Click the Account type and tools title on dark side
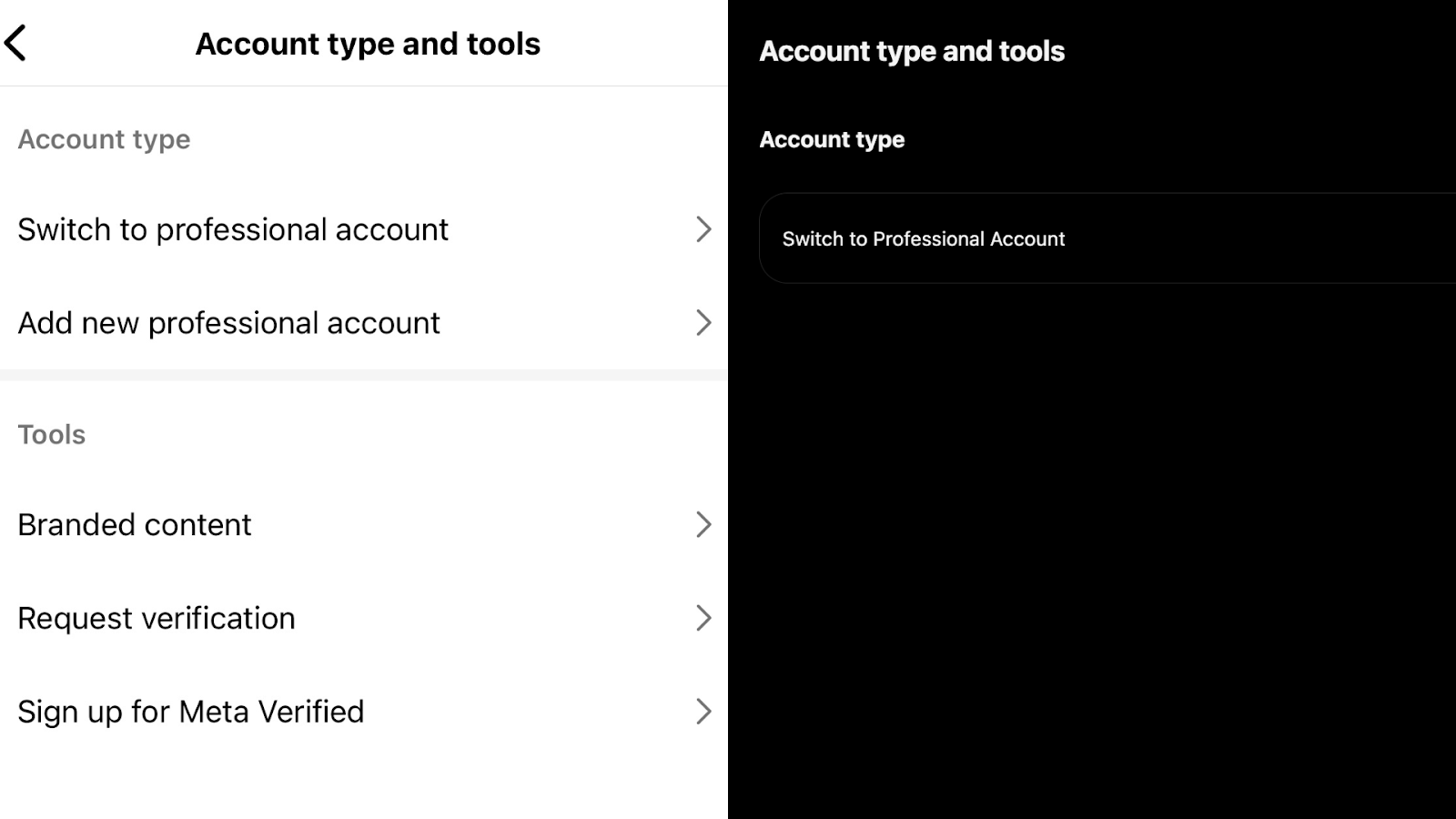Viewport: 1456px width, 819px height. pyautogui.click(x=912, y=51)
